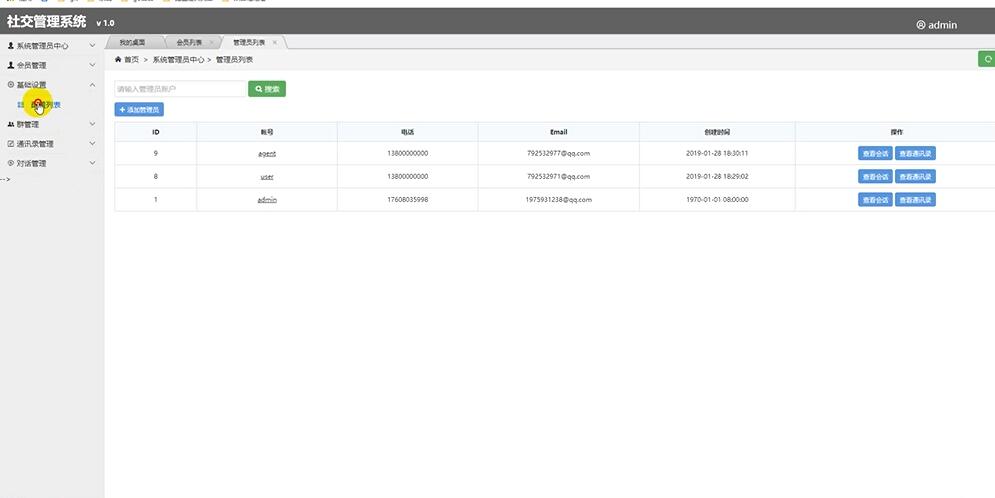Click the 群管理 group icon in sidebar
Viewport: 995px width, 498px height.
coord(11,125)
